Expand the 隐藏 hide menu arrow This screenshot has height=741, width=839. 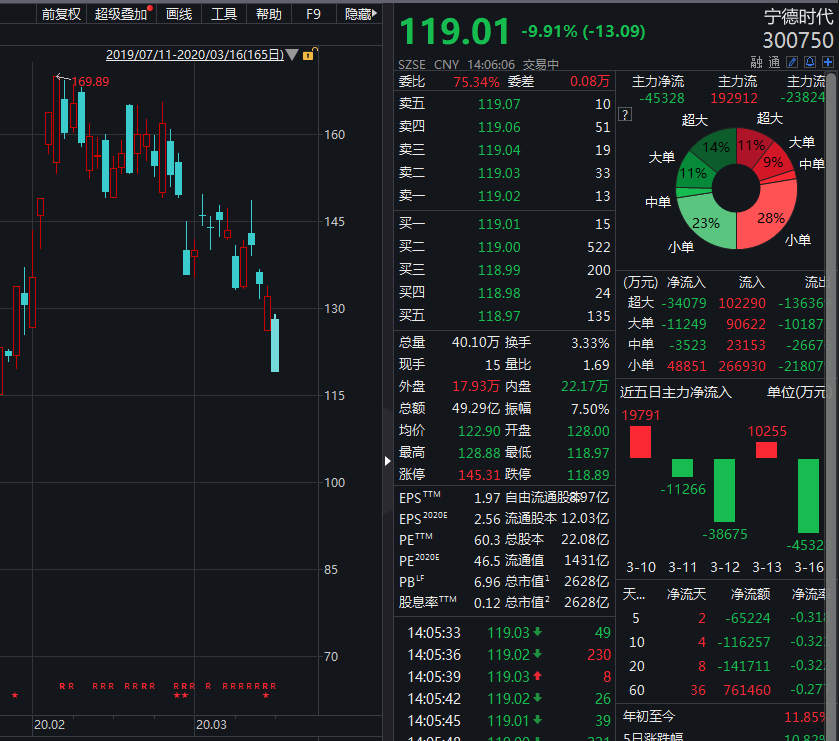pos(376,14)
